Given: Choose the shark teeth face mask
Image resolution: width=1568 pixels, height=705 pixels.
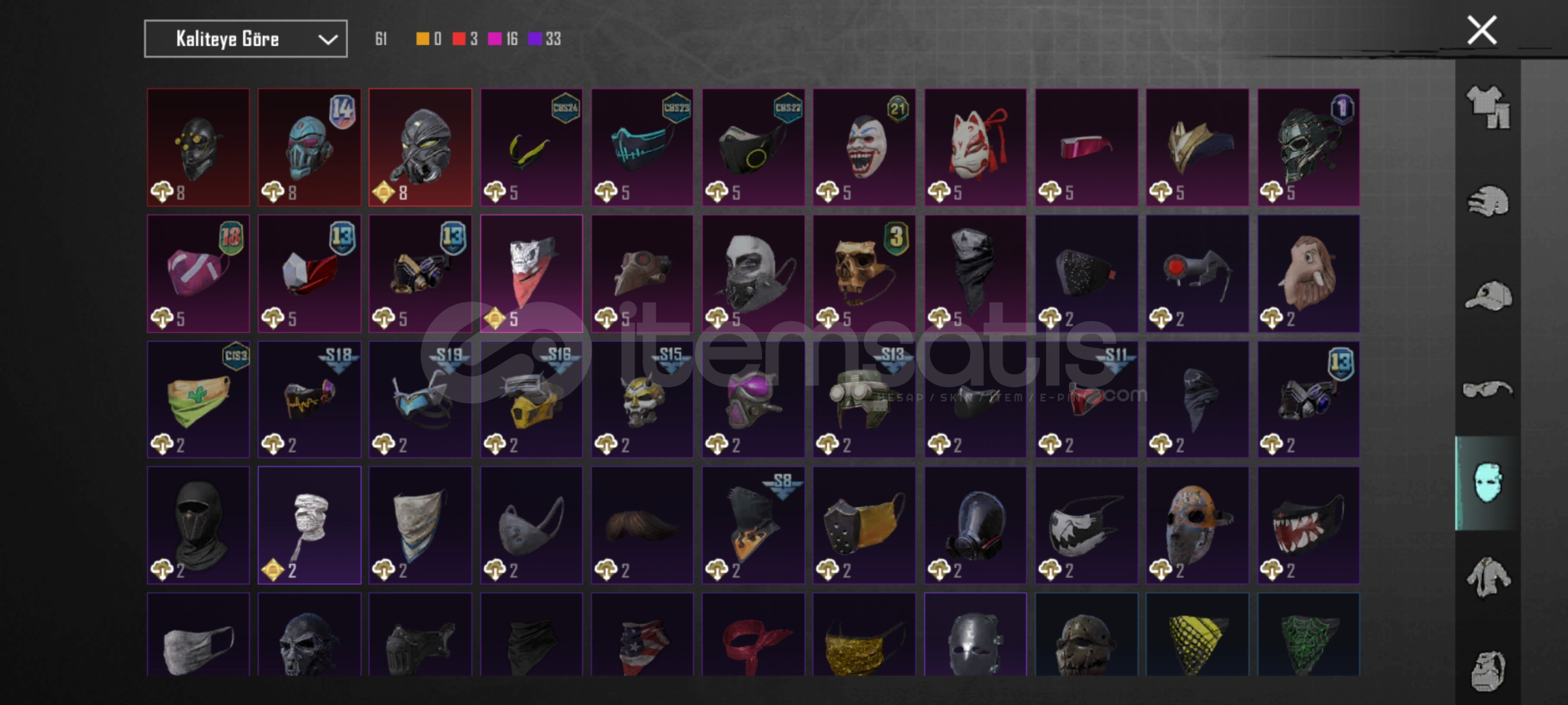Looking at the screenshot, I should click(x=1309, y=525).
